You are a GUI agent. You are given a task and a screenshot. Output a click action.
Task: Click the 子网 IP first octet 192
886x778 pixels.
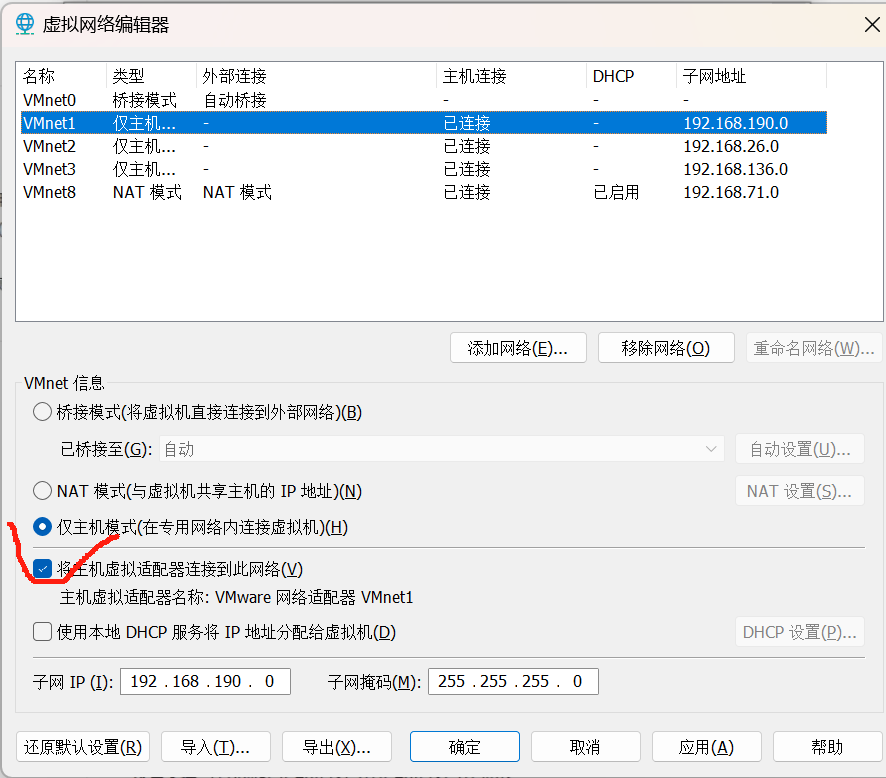[144, 681]
